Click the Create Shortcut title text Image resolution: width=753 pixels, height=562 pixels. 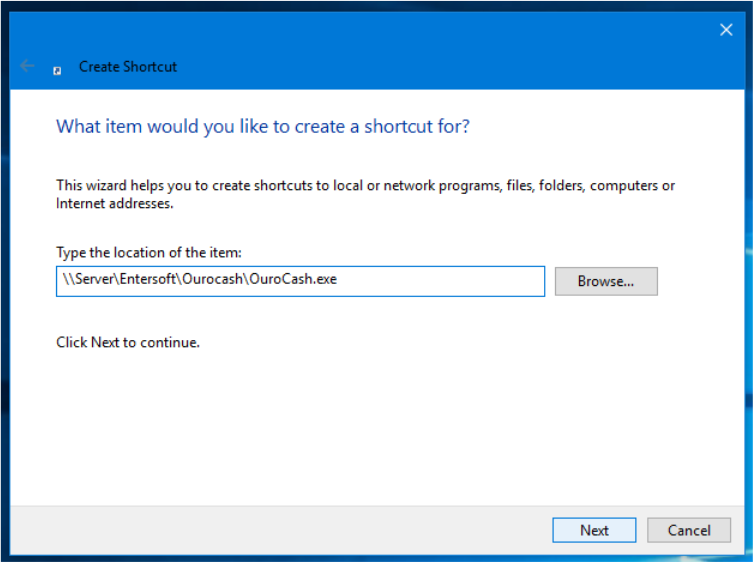(128, 66)
